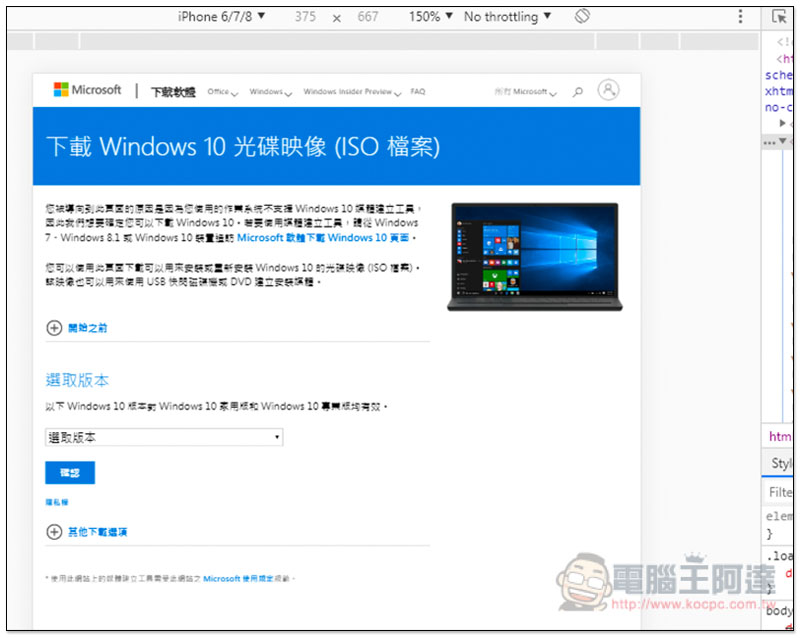Viewport: 800px width, 638px height.
Task: Expand the Windows Insider Preview menu
Action: [352, 92]
